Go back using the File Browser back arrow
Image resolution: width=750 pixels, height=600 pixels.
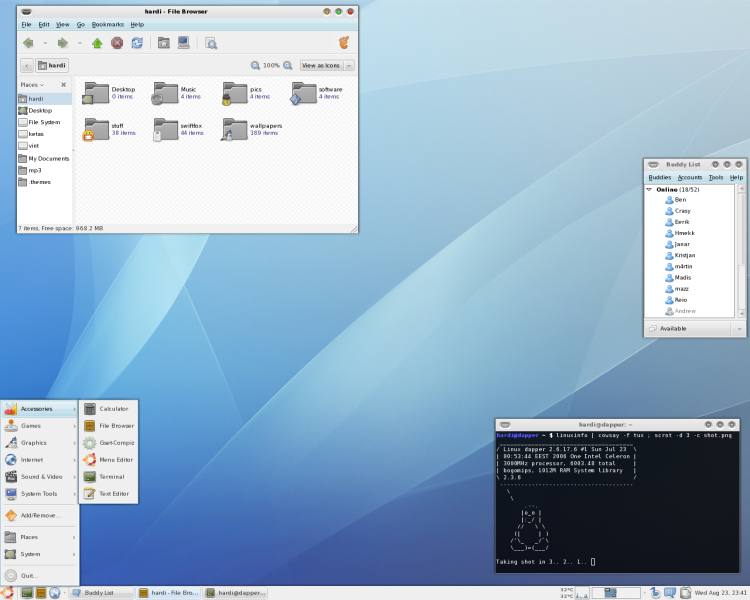coord(28,43)
